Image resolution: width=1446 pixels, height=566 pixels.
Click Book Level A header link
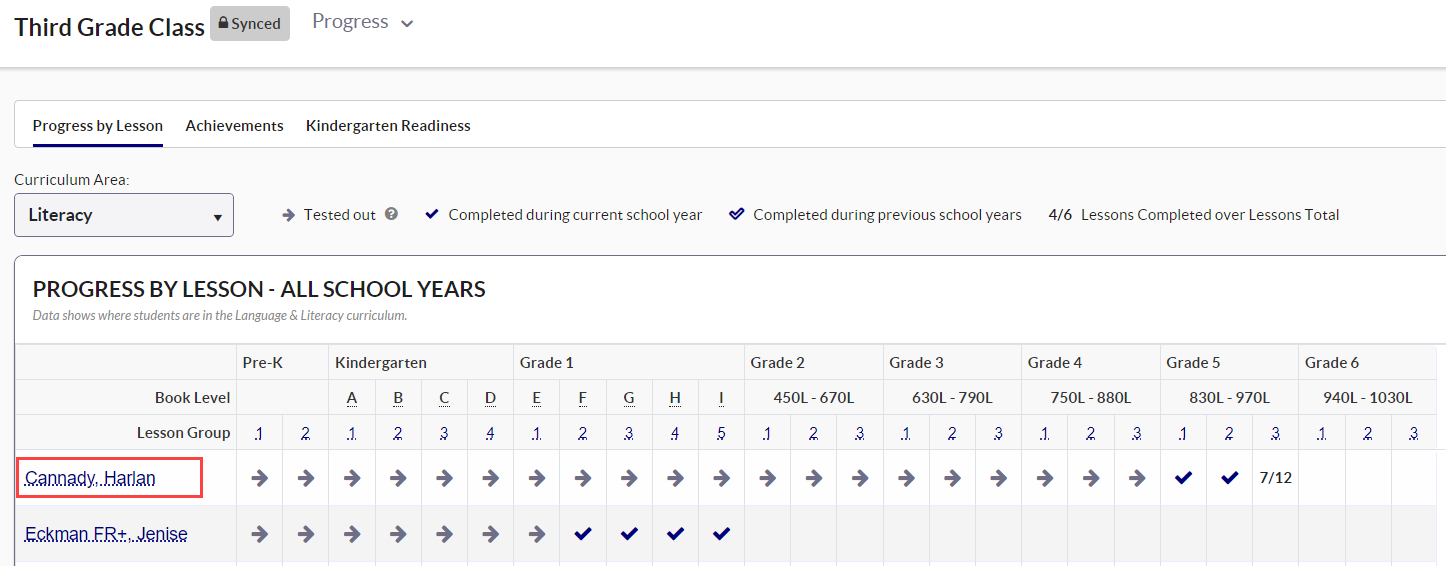pos(352,398)
